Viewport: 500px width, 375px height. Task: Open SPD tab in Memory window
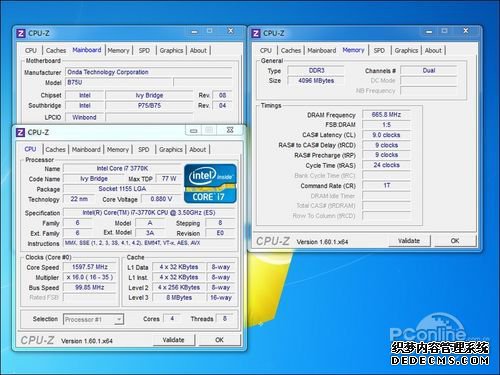(x=379, y=51)
